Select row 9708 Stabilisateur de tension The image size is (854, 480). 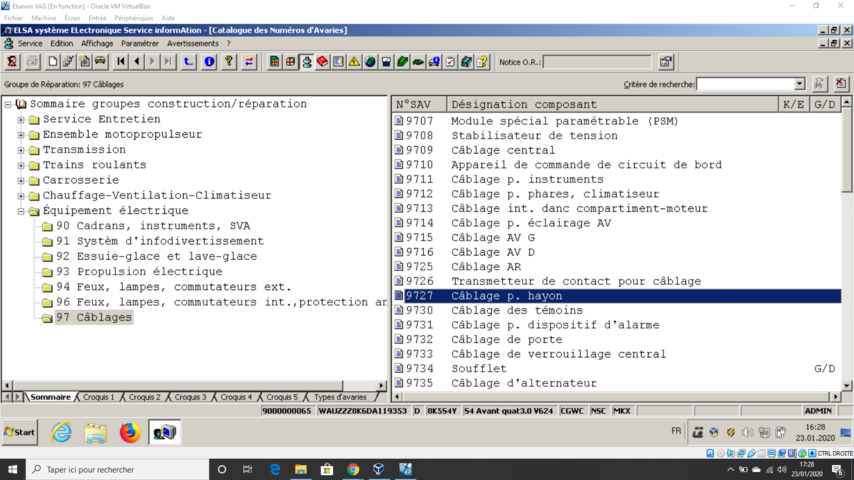pos(617,136)
